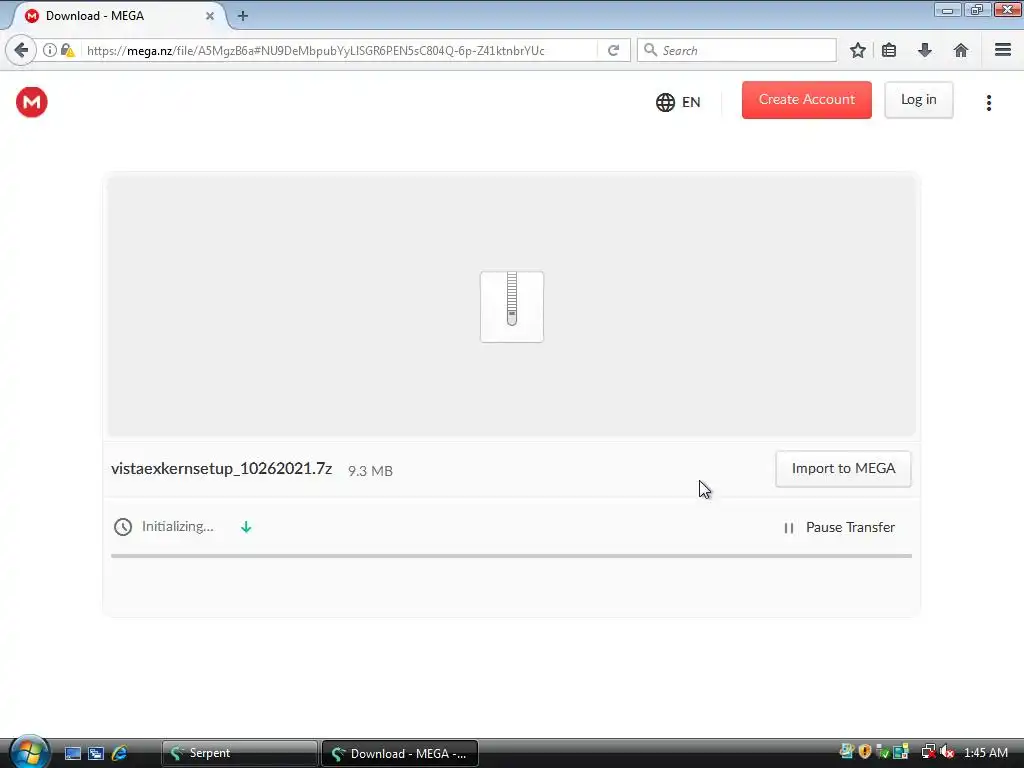Image resolution: width=1024 pixels, height=768 pixels.
Task: Bookmark this page with star icon
Action: (857, 50)
